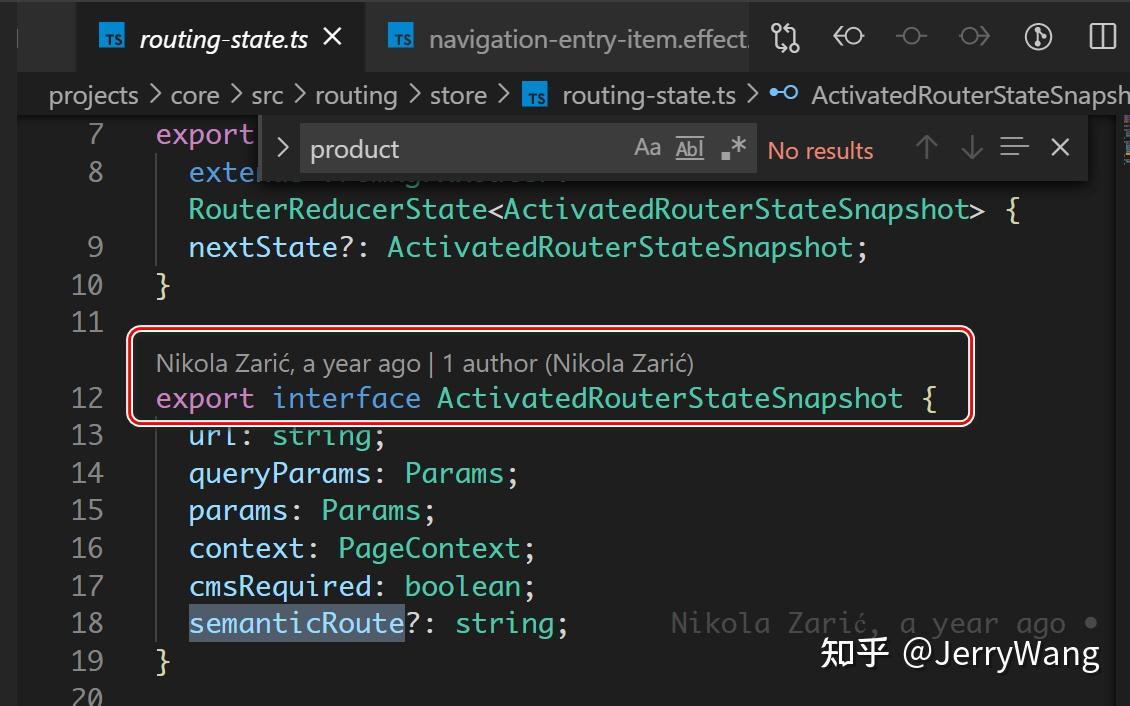
Task: Click the store breadcrumb segment
Action: pos(458,95)
